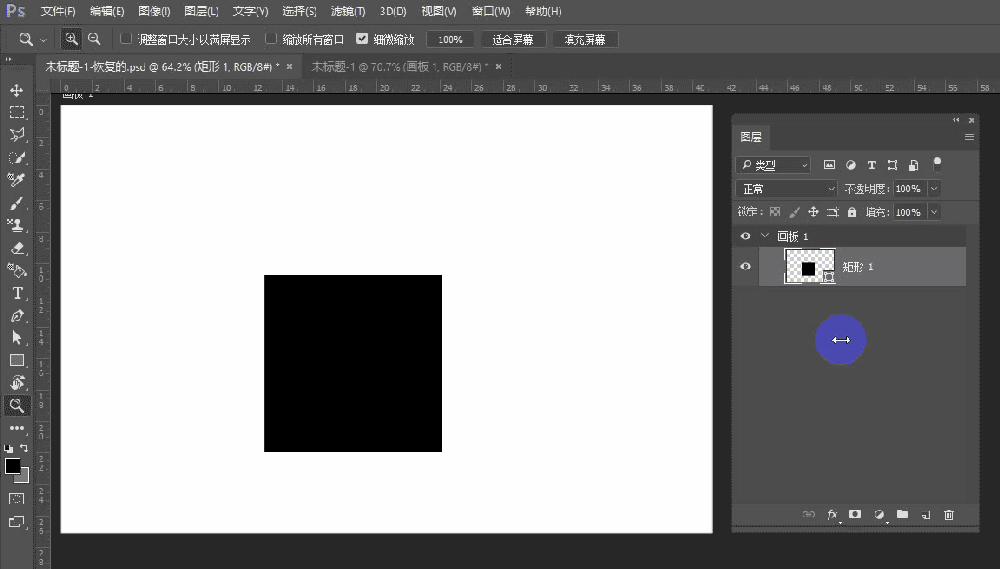The width and height of the screenshot is (1000, 569).
Task: Hide the 画板 1 artboard visibility eye
Action: pyautogui.click(x=746, y=236)
